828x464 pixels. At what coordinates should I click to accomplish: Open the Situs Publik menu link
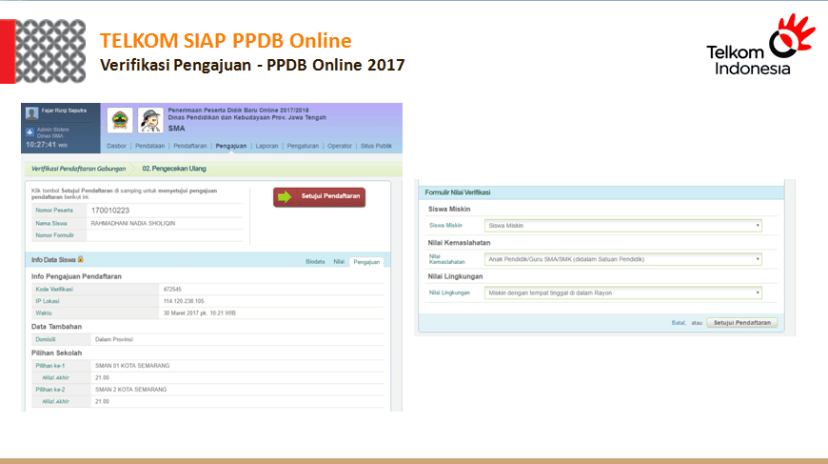pos(376,146)
